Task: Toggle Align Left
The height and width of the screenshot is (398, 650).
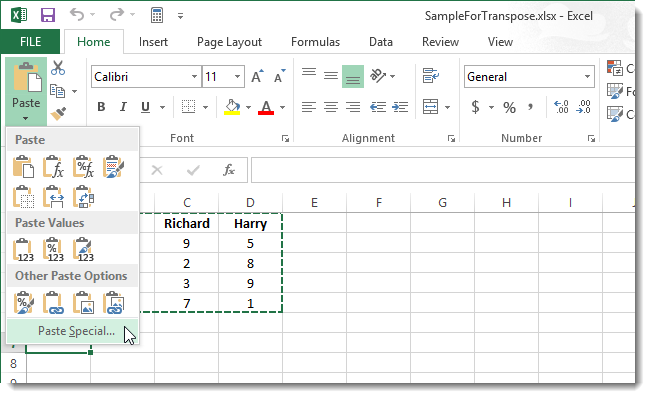Action: pos(309,107)
